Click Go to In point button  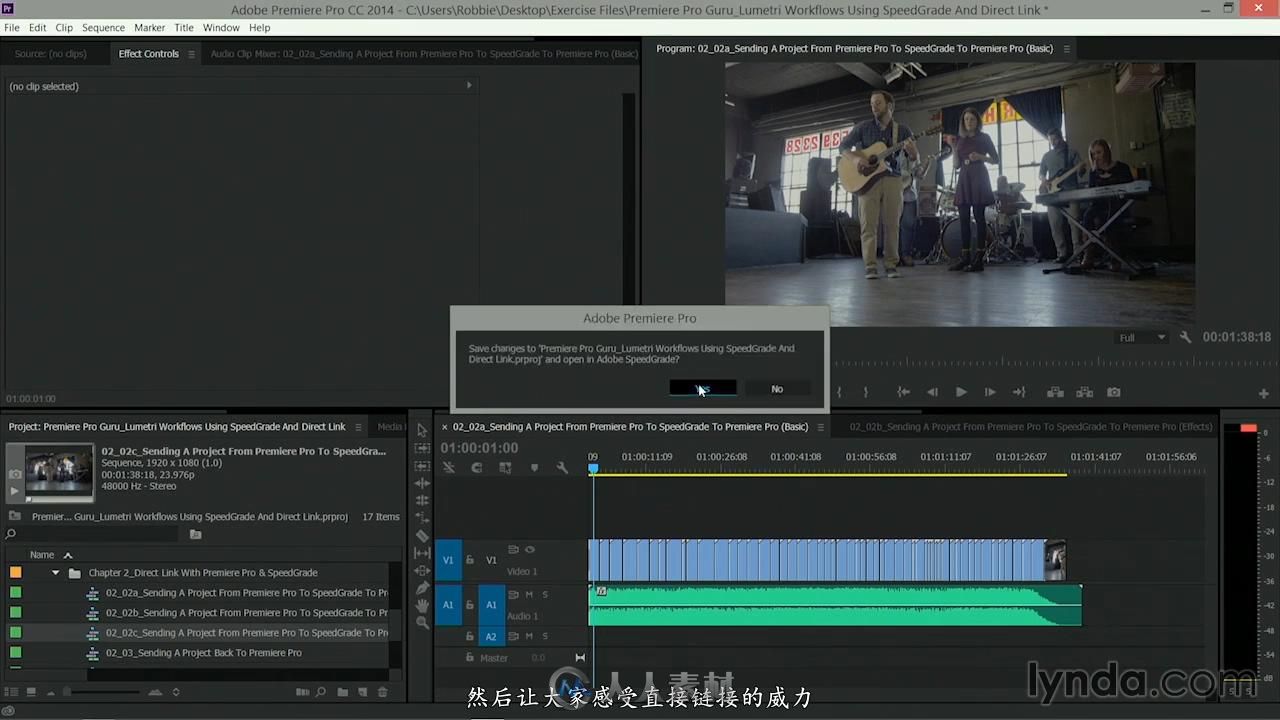click(x=903, y=392)
